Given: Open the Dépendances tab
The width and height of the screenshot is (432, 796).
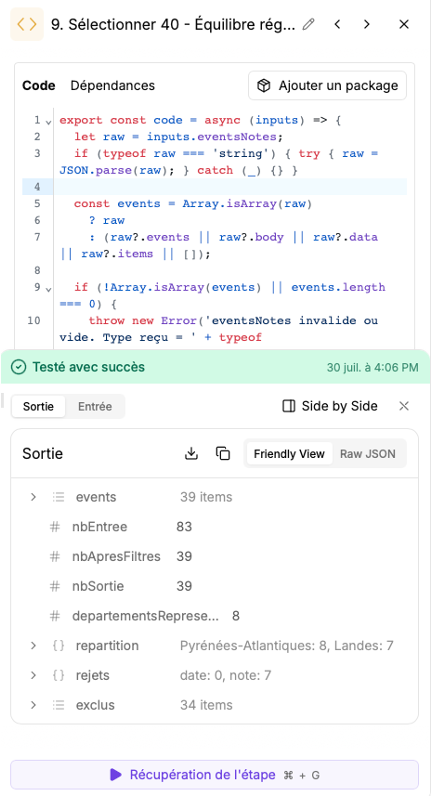Looking at the screenshot, I should coord(113,85).
